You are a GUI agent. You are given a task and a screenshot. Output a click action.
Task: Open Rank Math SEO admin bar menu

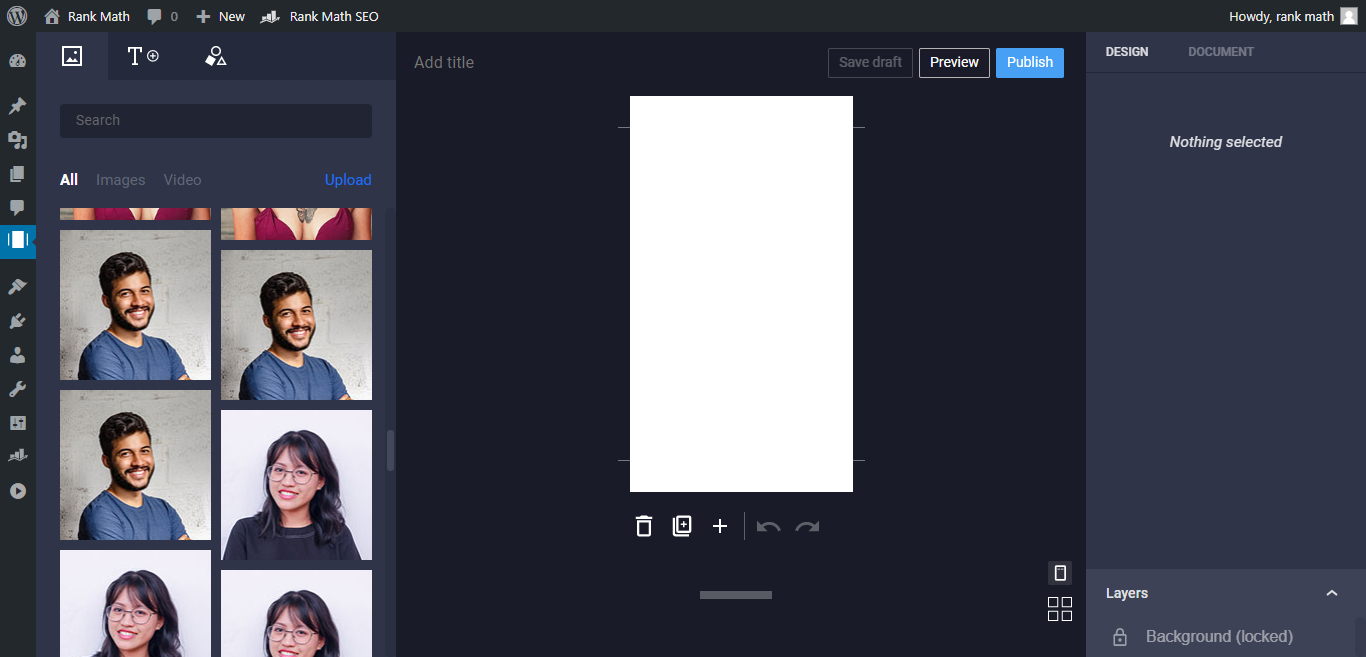point(320,16)
